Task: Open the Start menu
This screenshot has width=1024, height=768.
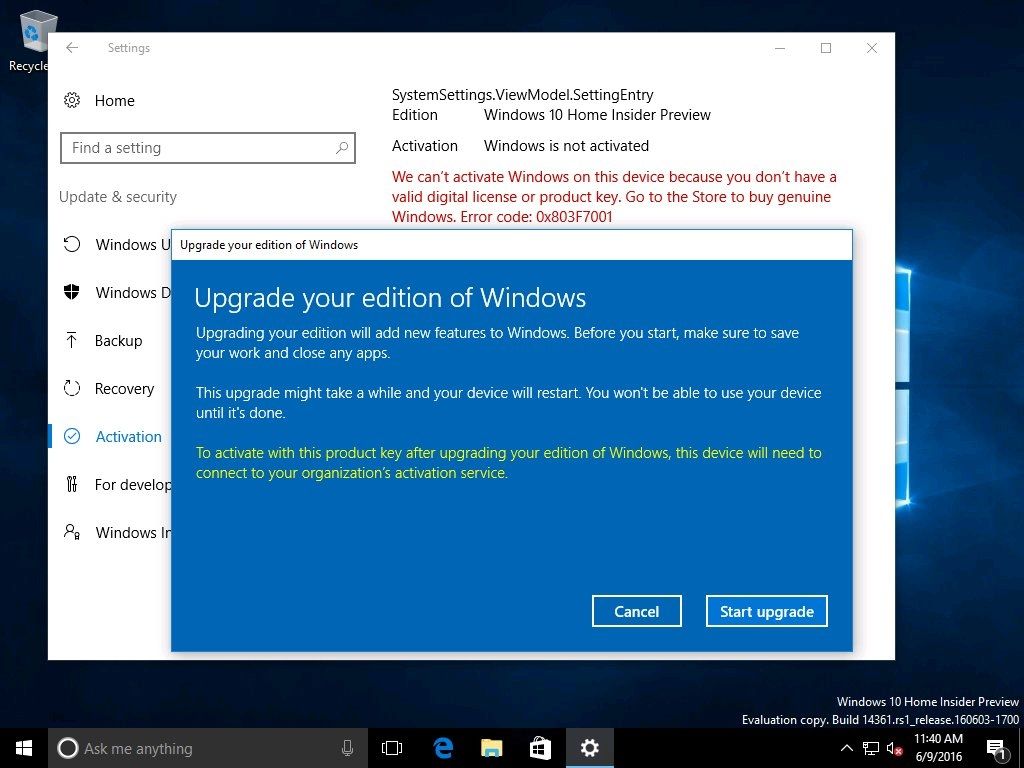Action: click(23, 748)
